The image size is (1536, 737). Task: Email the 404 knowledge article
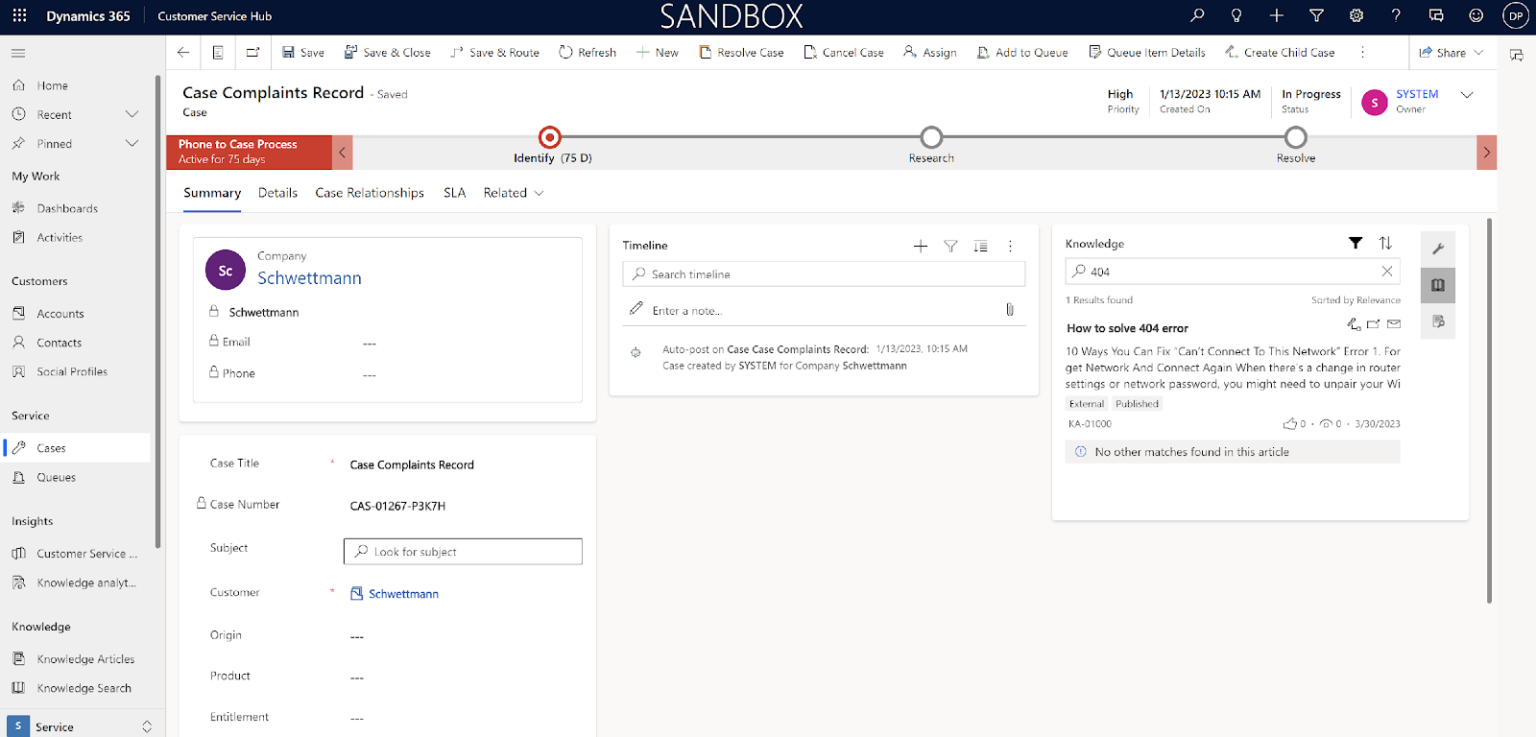pos(1394,324)
